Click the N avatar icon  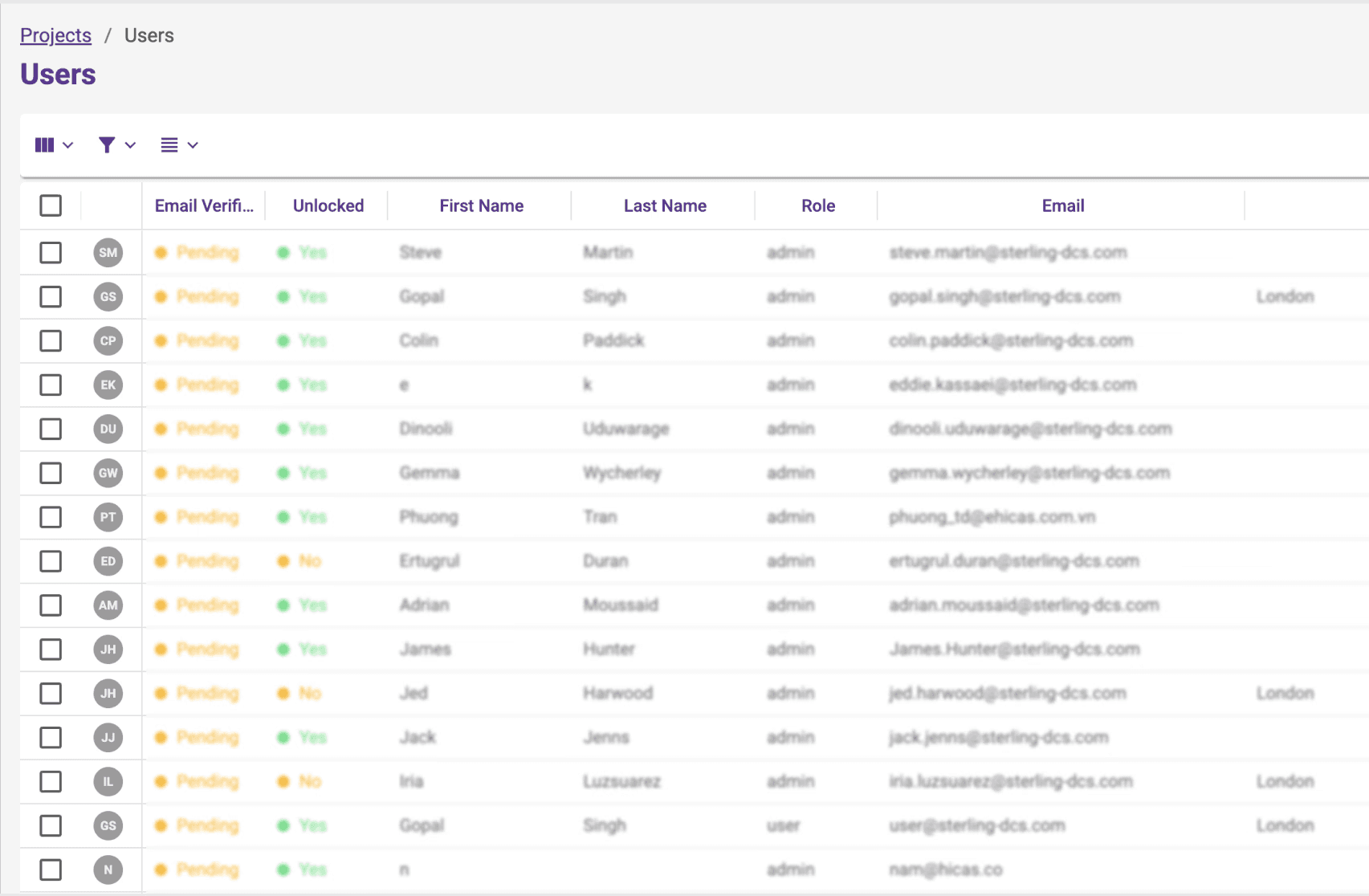108,870
